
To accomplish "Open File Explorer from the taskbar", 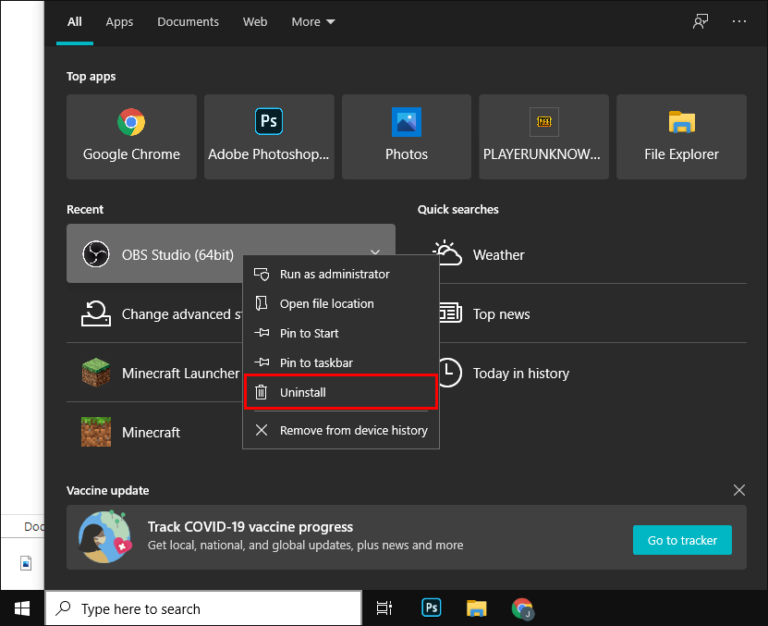I will pyautogui.click(x=477, y=608).
